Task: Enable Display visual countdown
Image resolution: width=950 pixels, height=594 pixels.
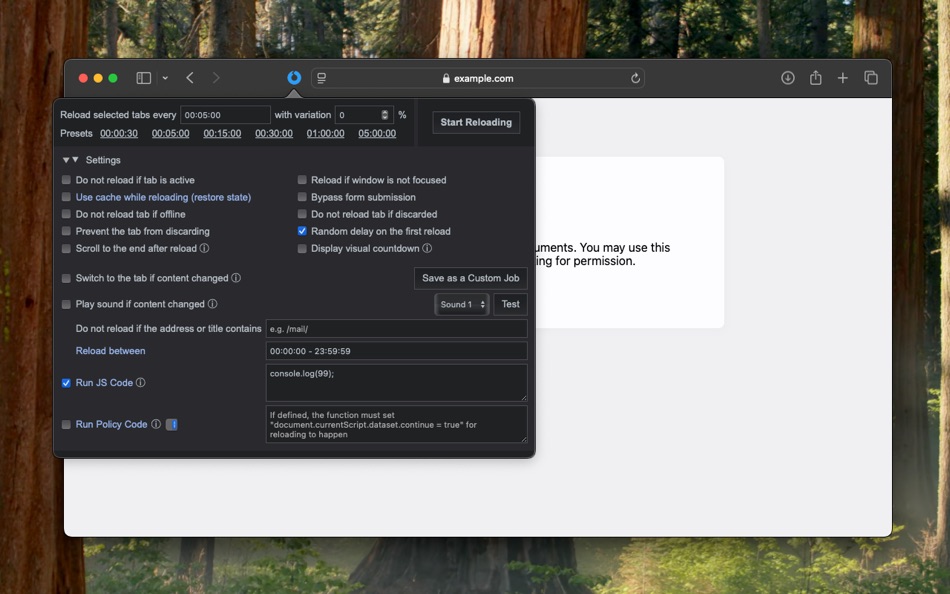Action: (302, 249)
